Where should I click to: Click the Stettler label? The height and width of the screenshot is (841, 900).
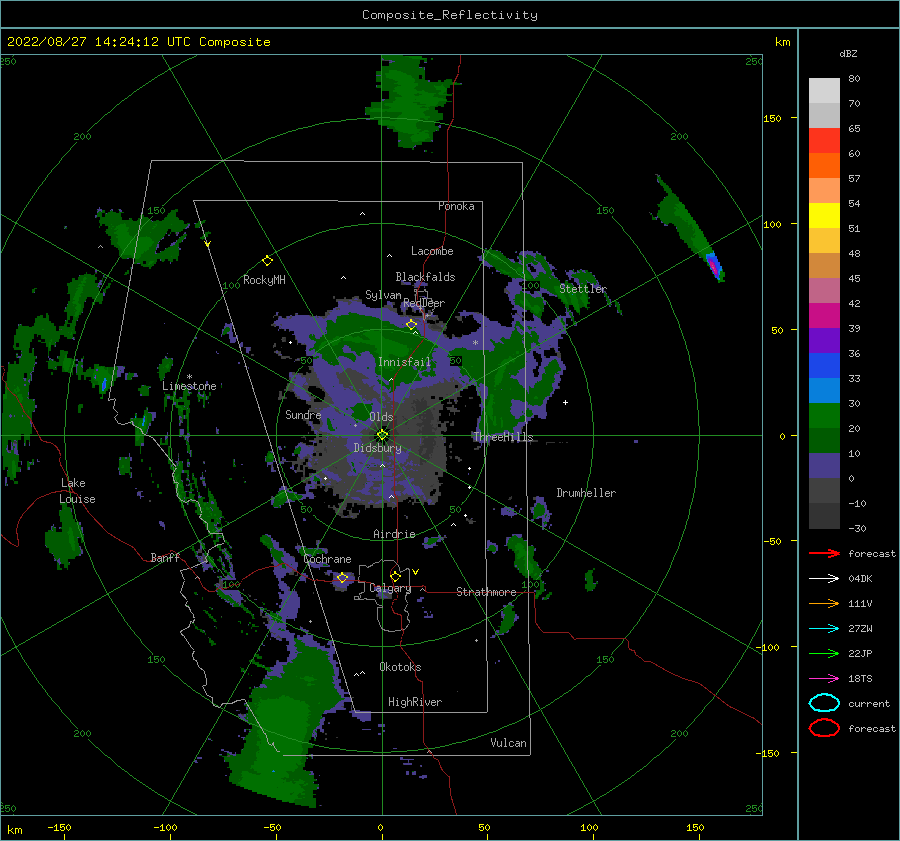[x=583, y=289]
